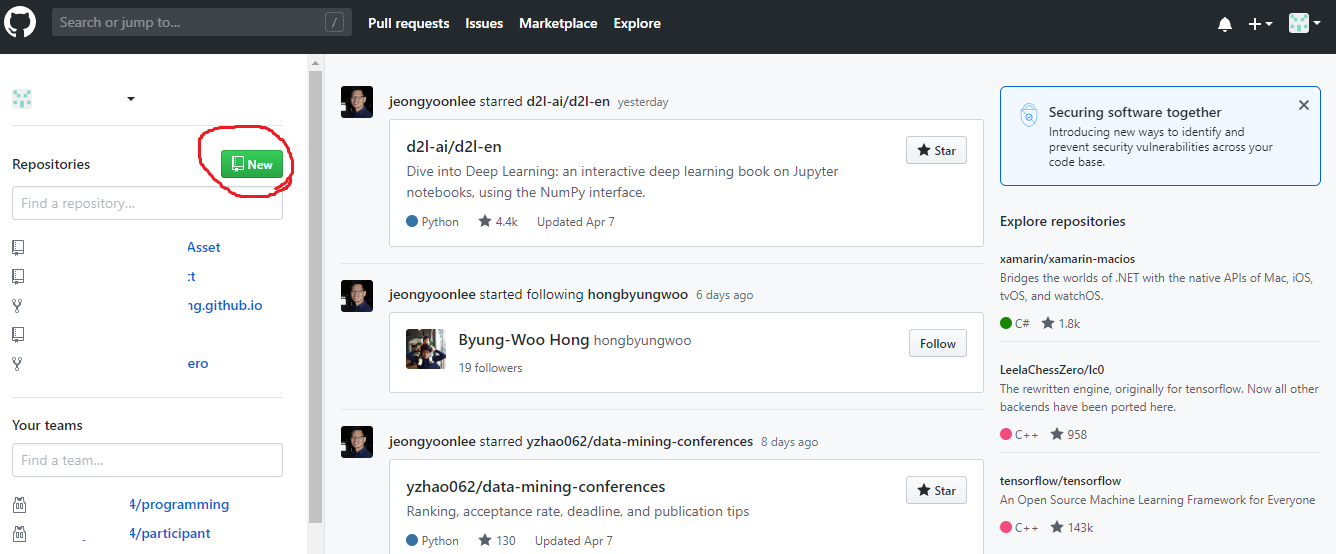The height and width of the screenshot is (554, 1336).
Task: Focus the Find a team field
Action: pyautogui.click(x=147, y=460)
